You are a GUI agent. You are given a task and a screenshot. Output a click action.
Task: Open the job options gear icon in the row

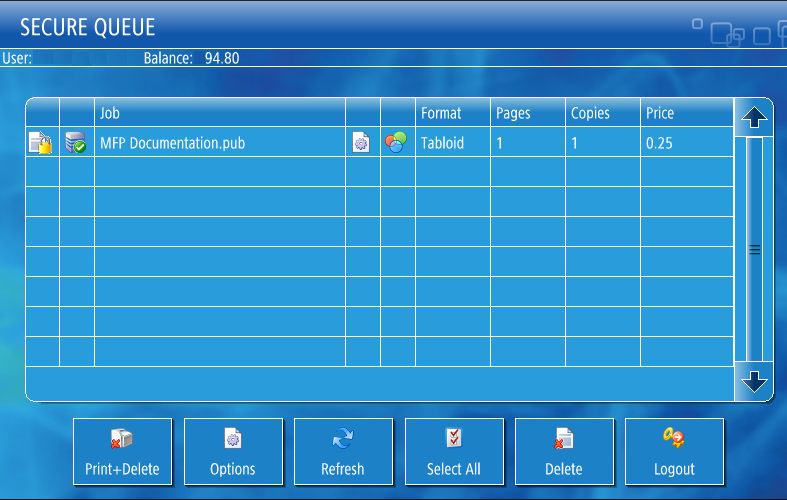click(x=361, y=143)
